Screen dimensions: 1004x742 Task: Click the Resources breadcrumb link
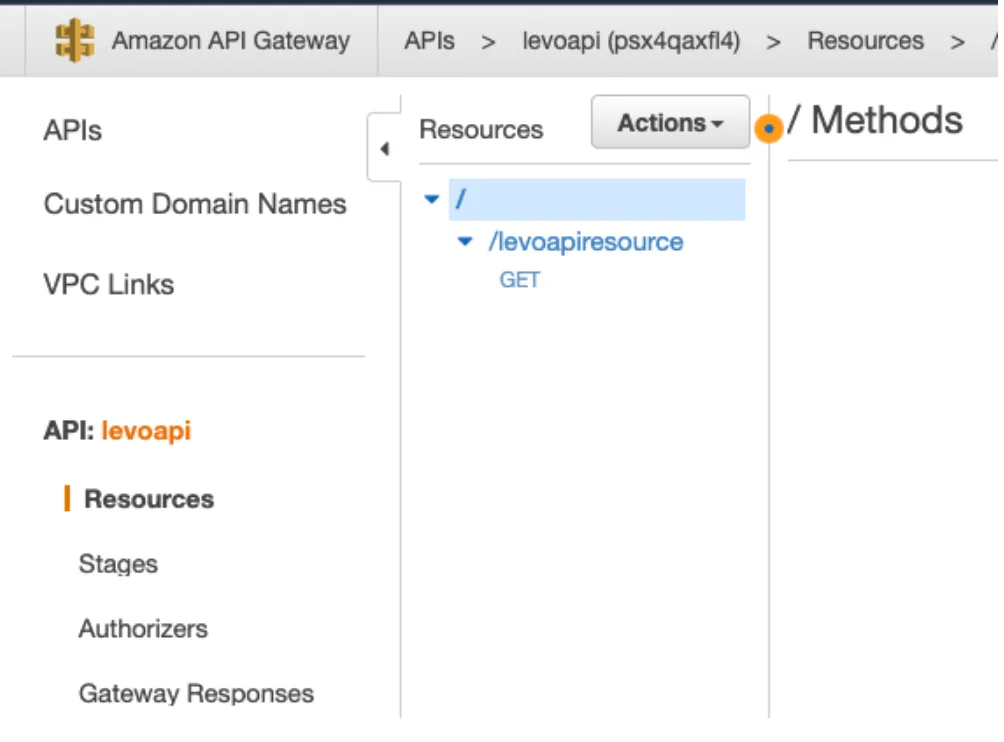pos(865,41)
